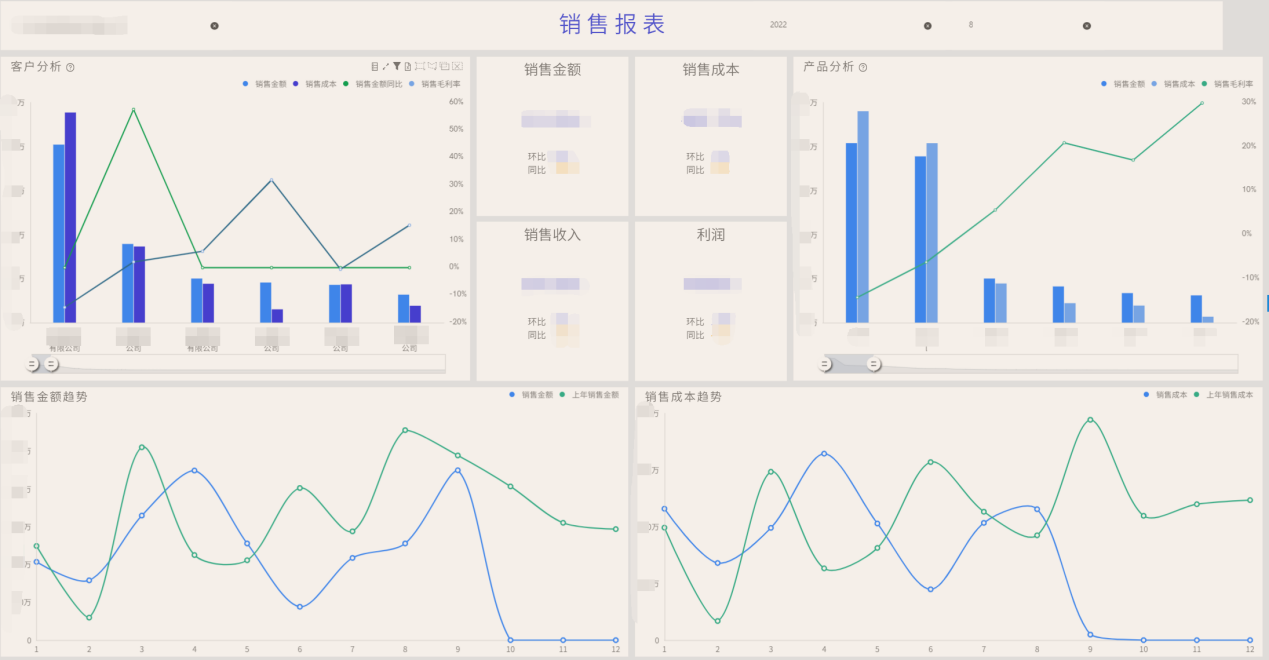Open the month filter showing 8
This screenshot has width=1269, height=660.
click(x=970, y=24)
